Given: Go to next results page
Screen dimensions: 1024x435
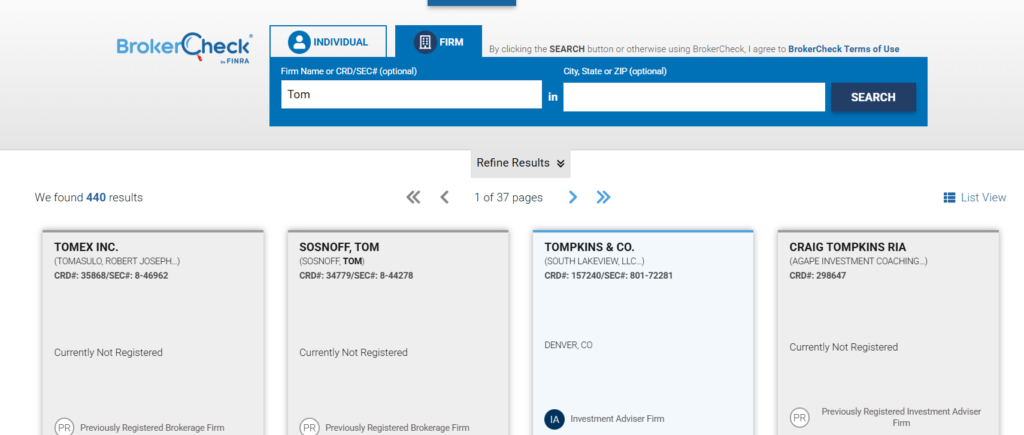Looking at the screenshot, I should (573, 197).
